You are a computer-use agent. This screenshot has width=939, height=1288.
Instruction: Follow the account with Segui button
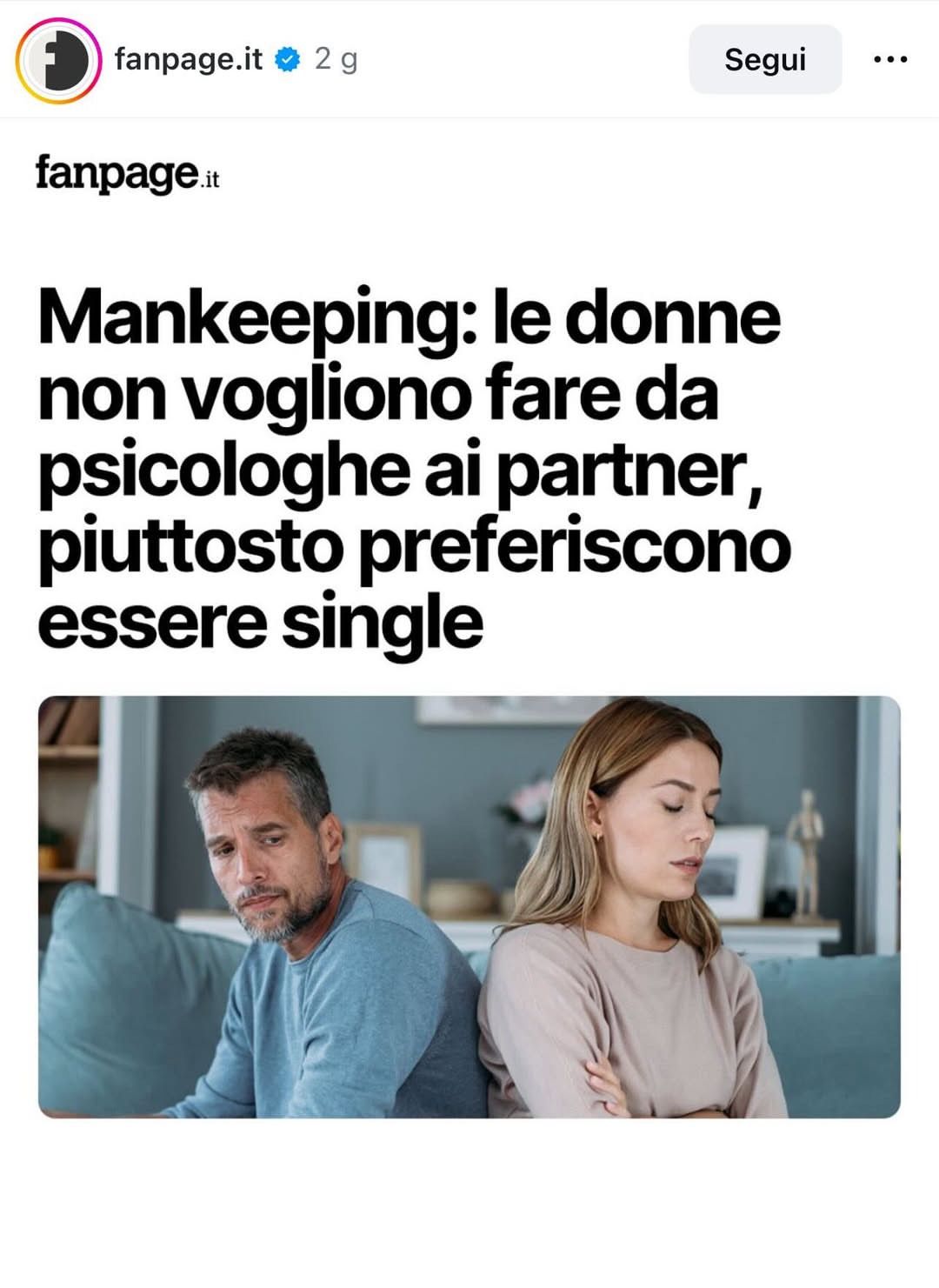[x=765, y=59]
